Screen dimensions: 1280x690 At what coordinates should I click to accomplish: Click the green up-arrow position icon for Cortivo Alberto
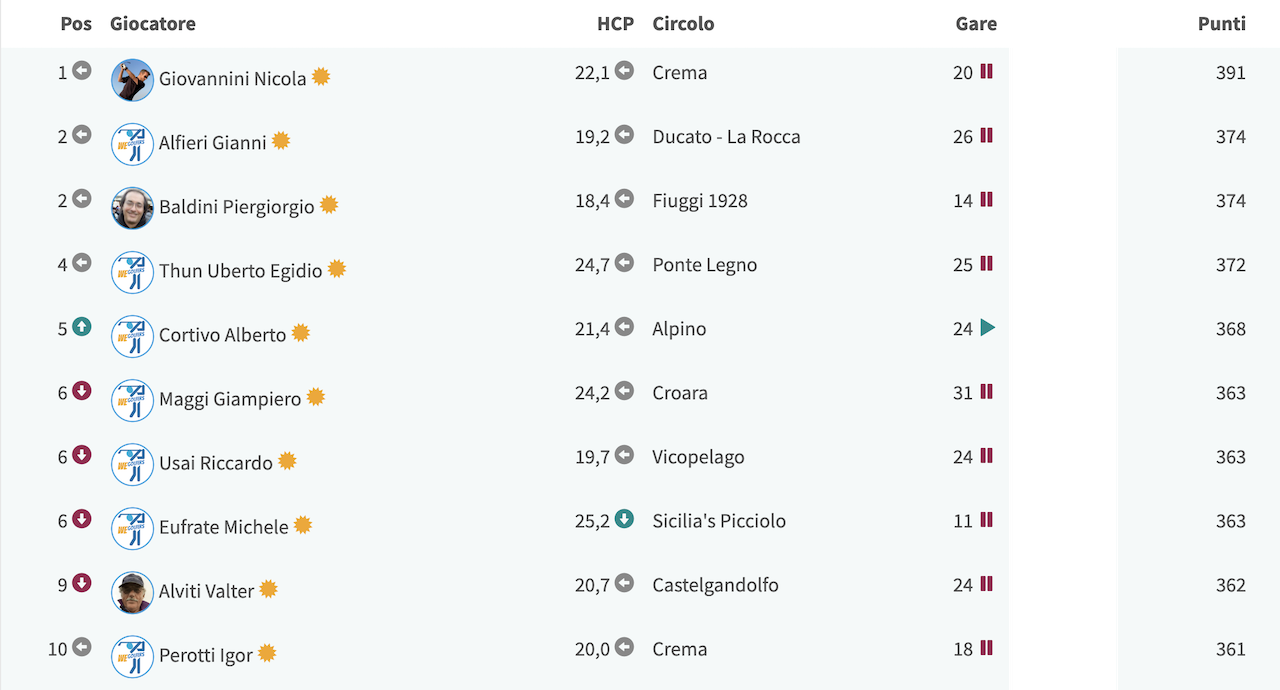tap(82, 327)
